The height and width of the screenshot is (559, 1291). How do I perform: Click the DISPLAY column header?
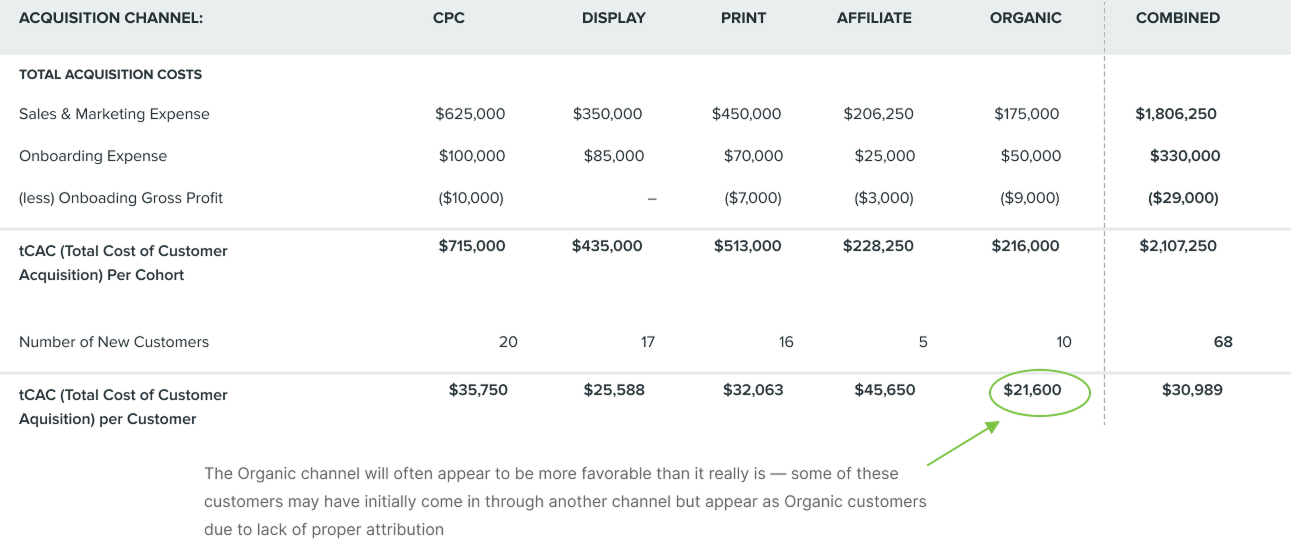[613, 18]
